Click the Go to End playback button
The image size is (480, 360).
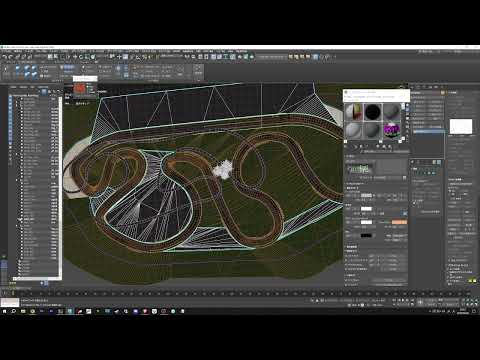pyautogui.click(x=411, y=300)
